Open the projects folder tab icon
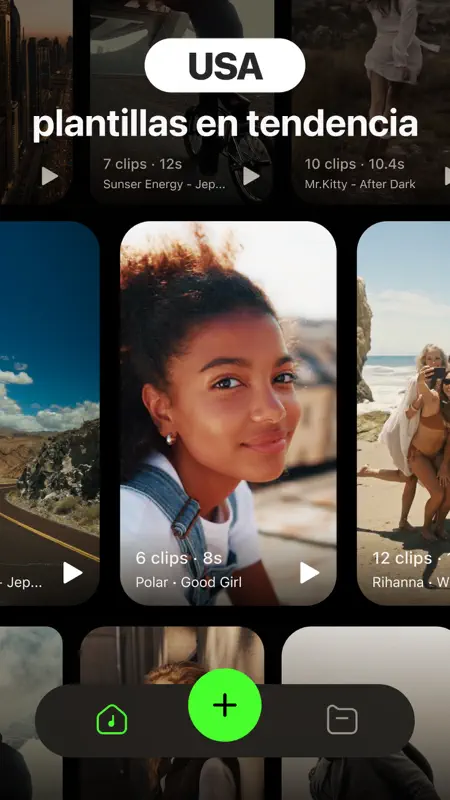Image resolution: width=450 pixels, height=800 pixels. coord(342,719)
